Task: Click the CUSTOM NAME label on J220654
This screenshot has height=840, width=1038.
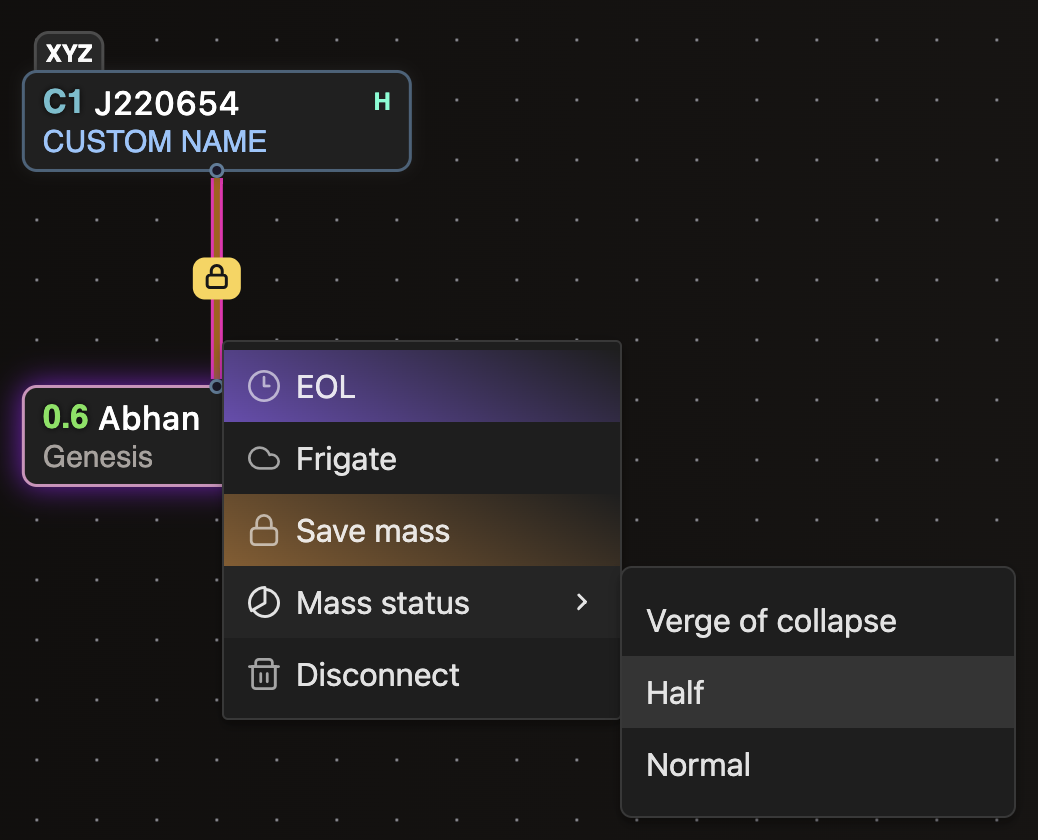Action: (x=153, y=141)
